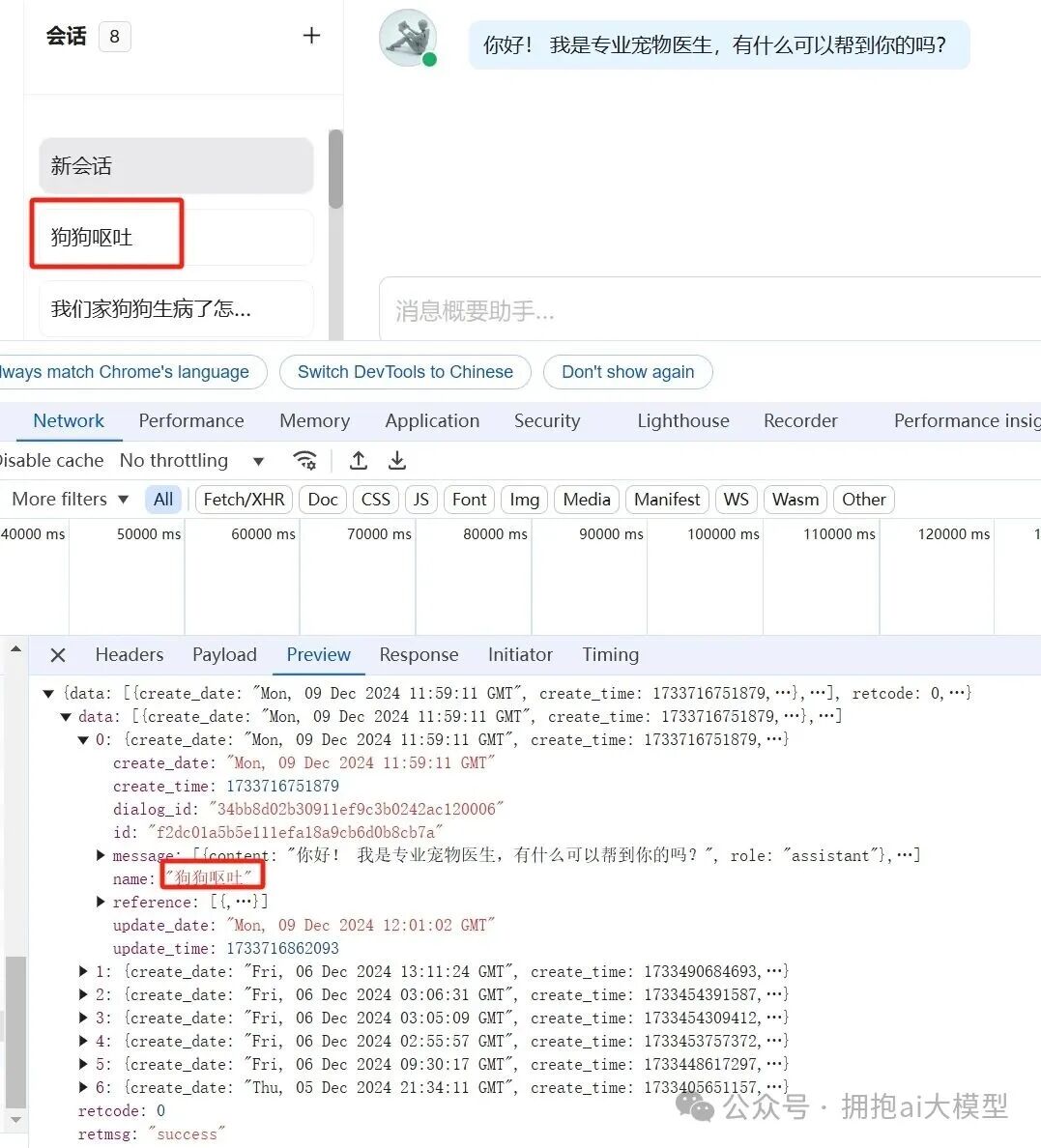Viewport: 1041px width, 1148px height.
Task: Click the import HAR file icon
Action: click(359, 460)
